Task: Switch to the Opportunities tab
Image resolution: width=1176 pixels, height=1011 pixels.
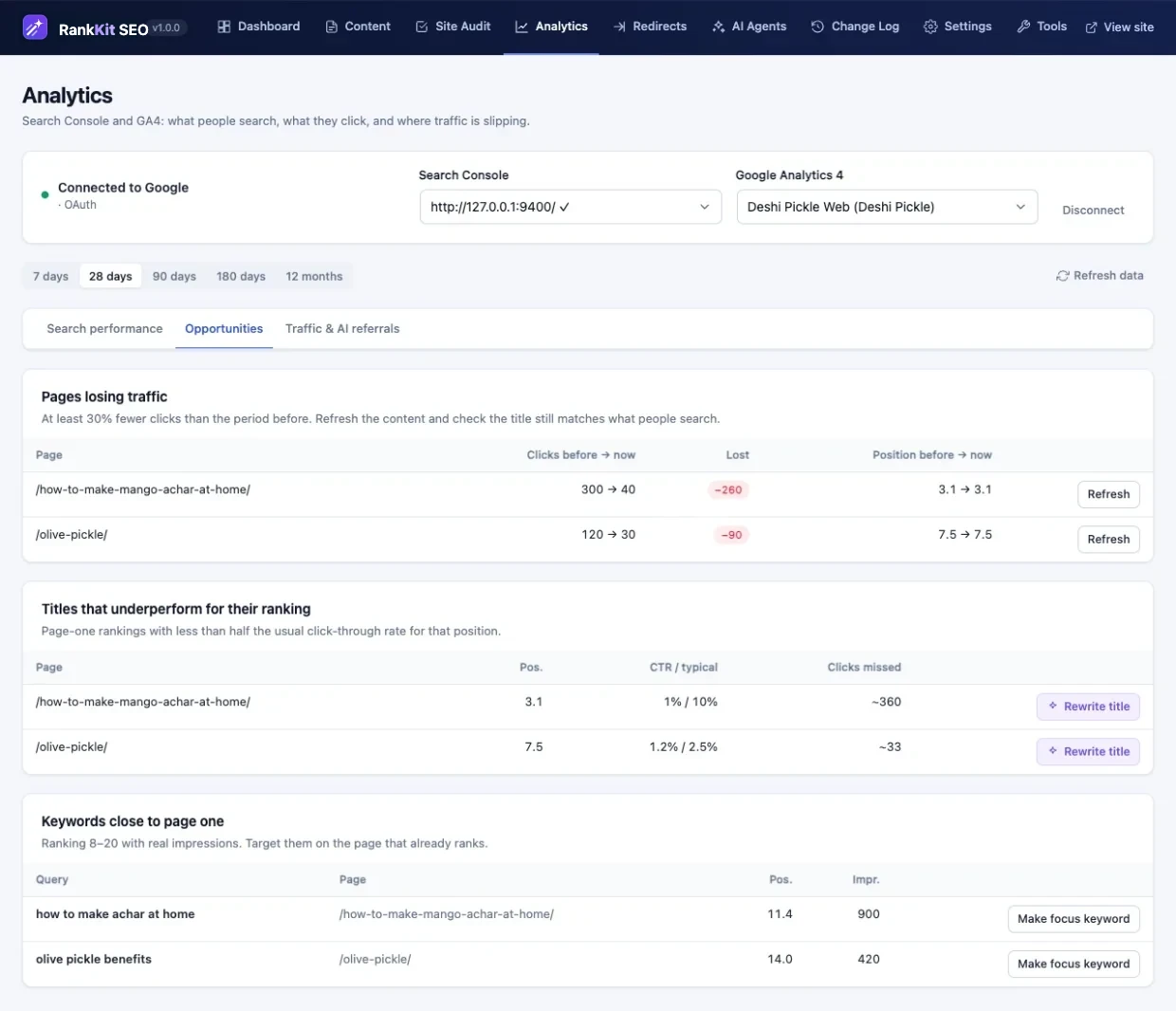Action: coord(224,329)
